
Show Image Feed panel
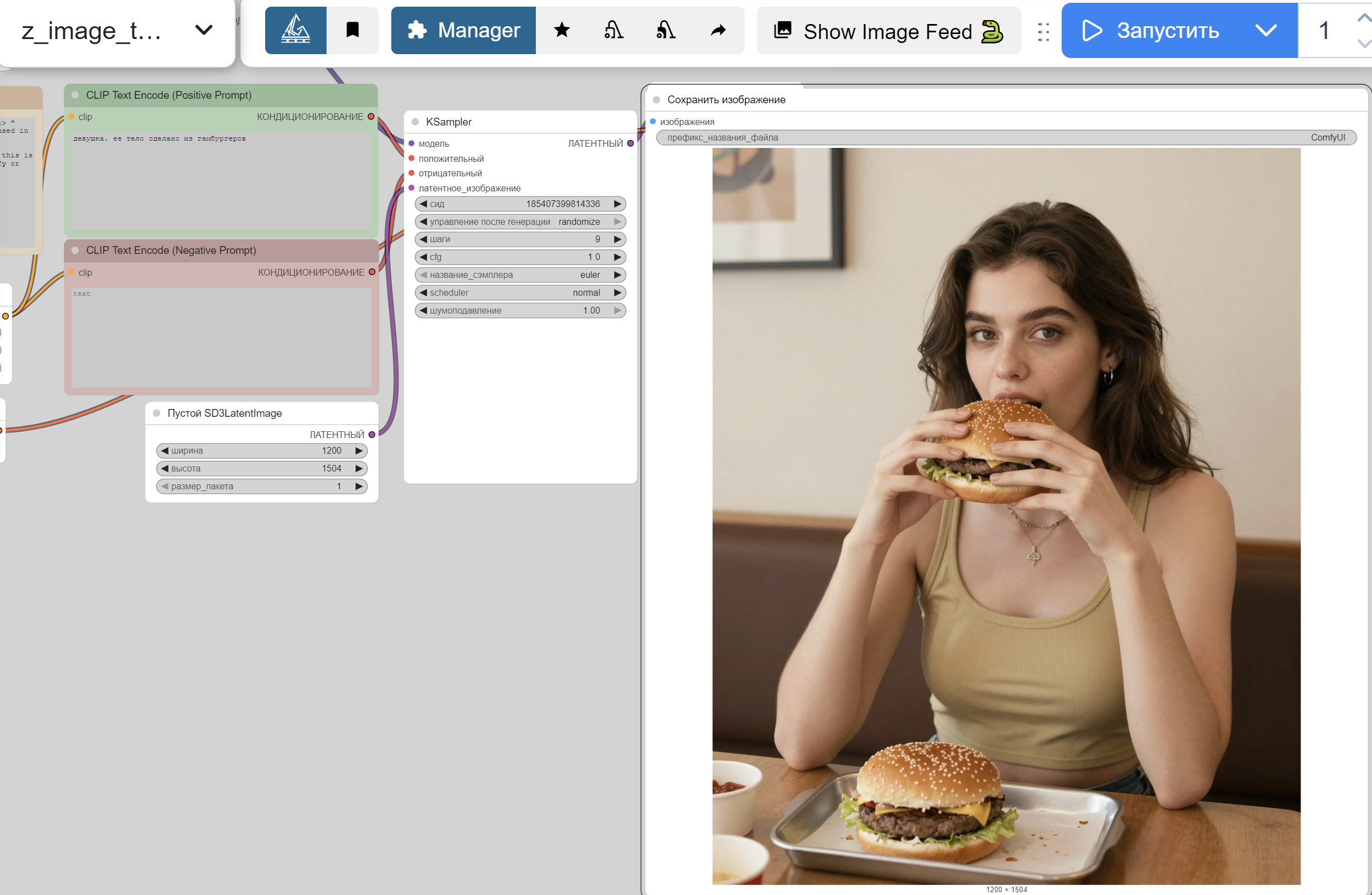click(x=888, y=31)
